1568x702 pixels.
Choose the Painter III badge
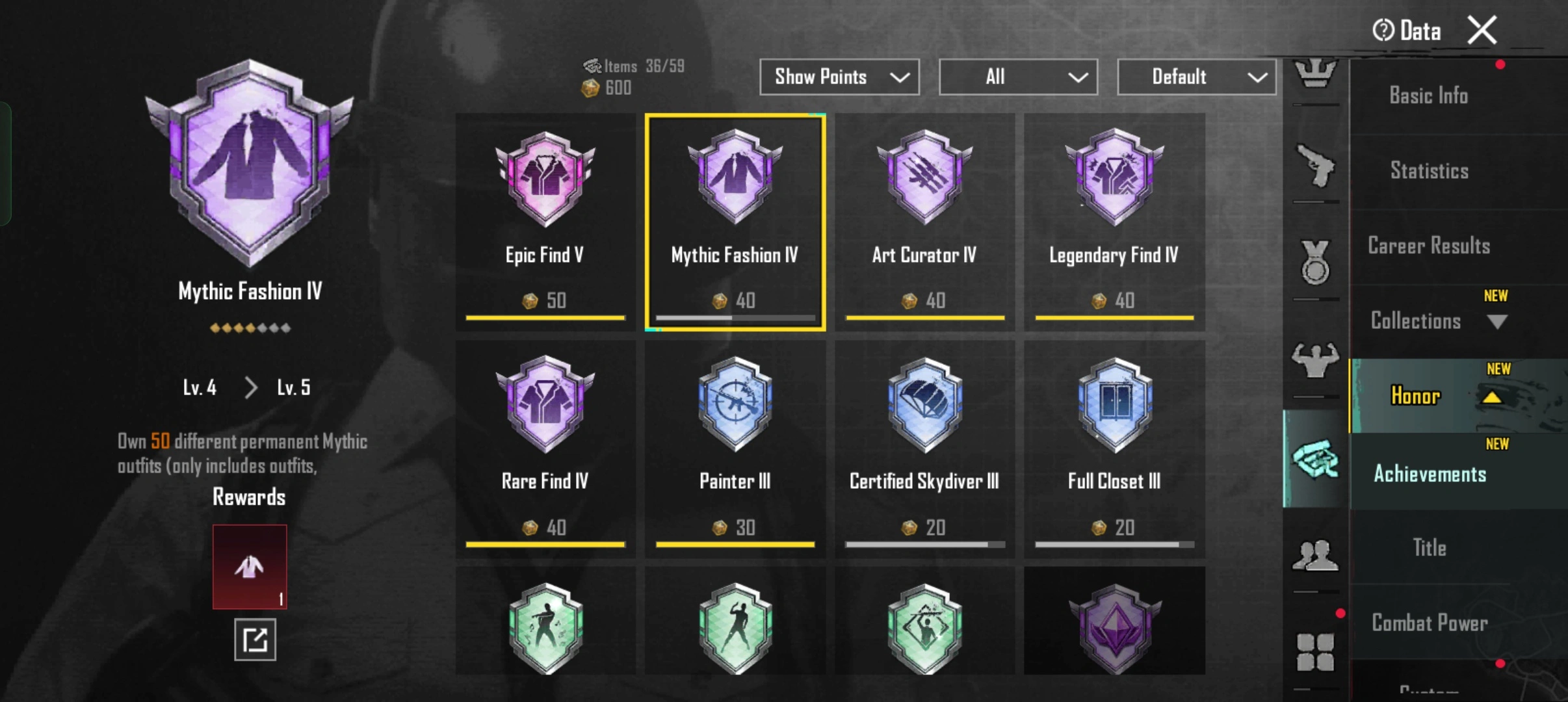pos(735,448)
